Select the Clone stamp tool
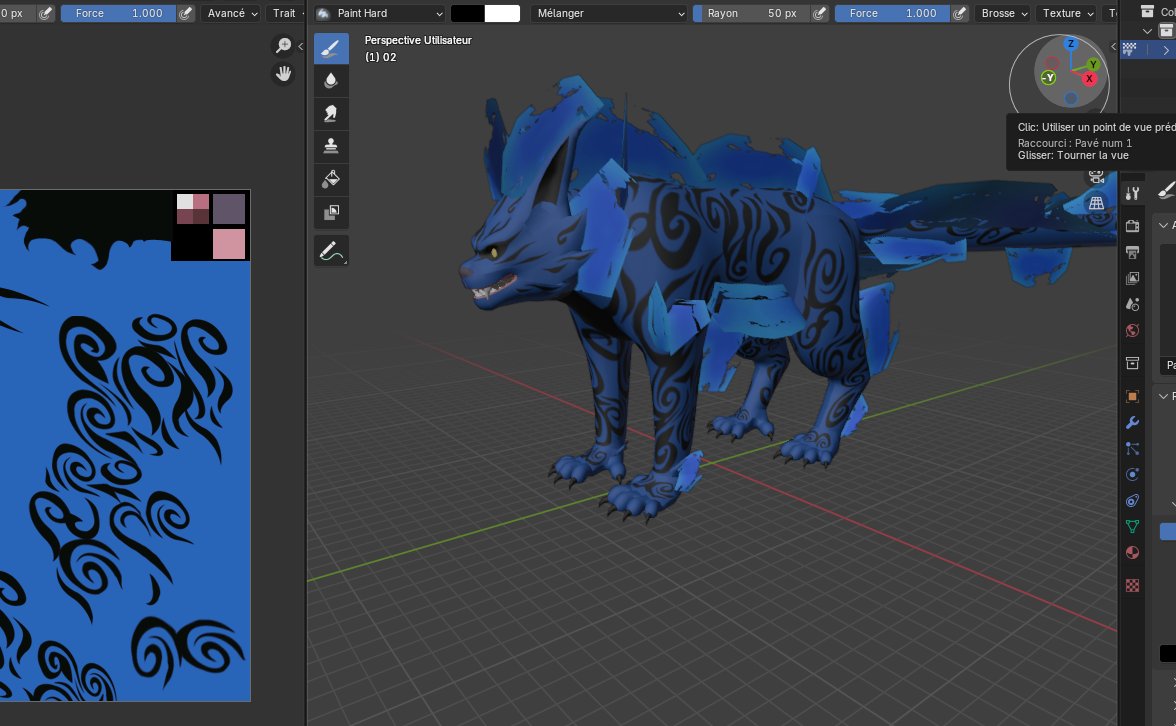 click(331, 146)
